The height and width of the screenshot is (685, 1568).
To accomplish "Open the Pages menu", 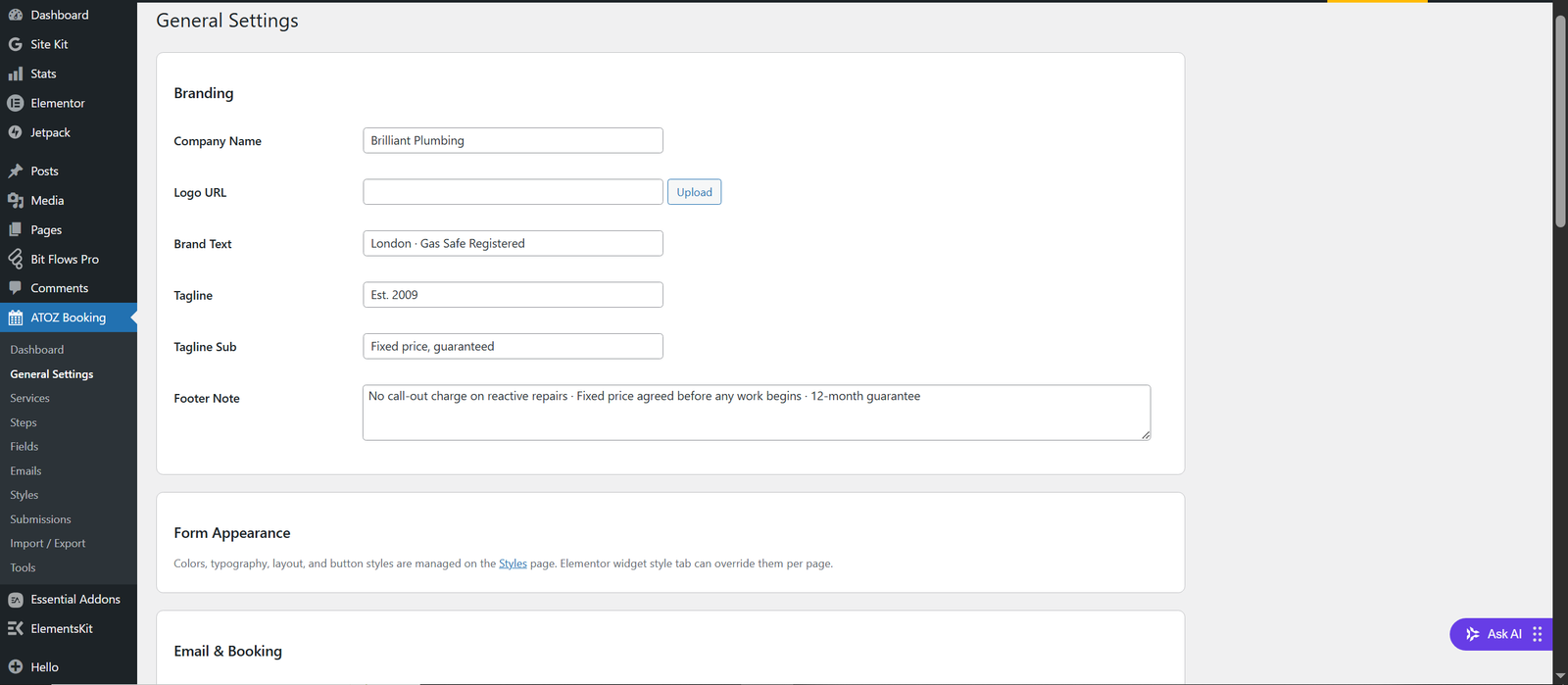I will coord(69,229).
